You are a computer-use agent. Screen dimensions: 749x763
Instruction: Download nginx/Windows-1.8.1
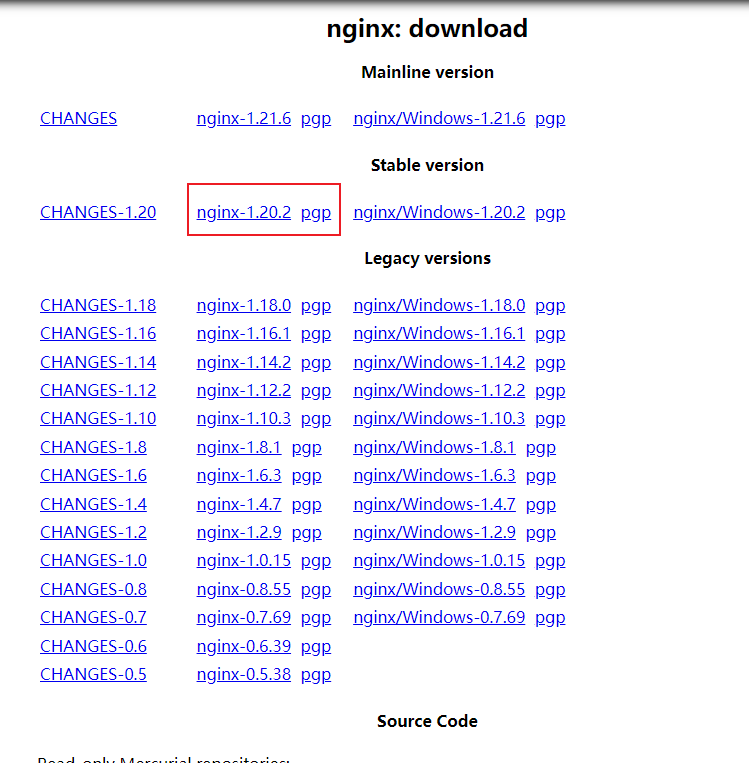tap(434, 447)
